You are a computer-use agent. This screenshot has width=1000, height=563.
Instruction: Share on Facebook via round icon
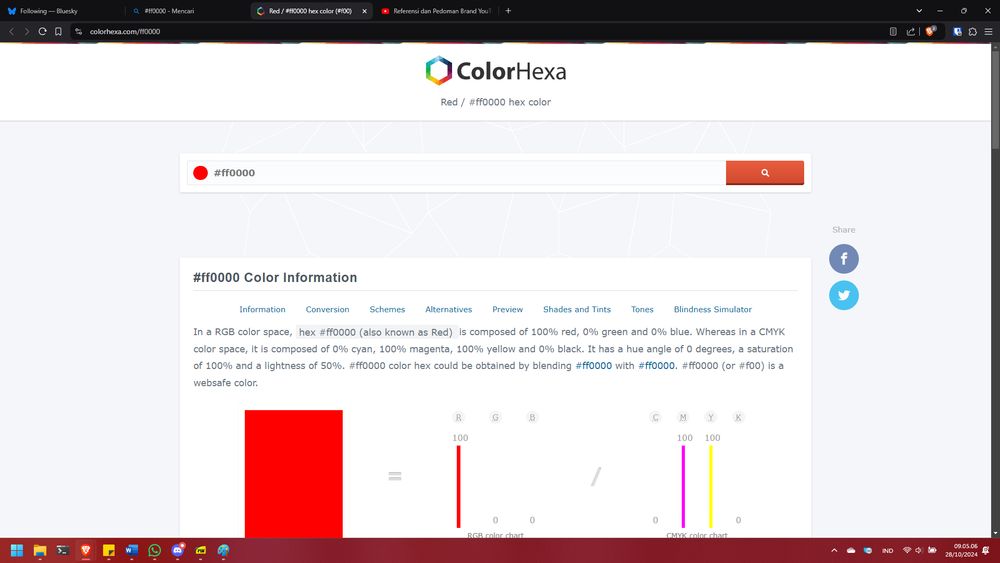(x=844, y=259)
